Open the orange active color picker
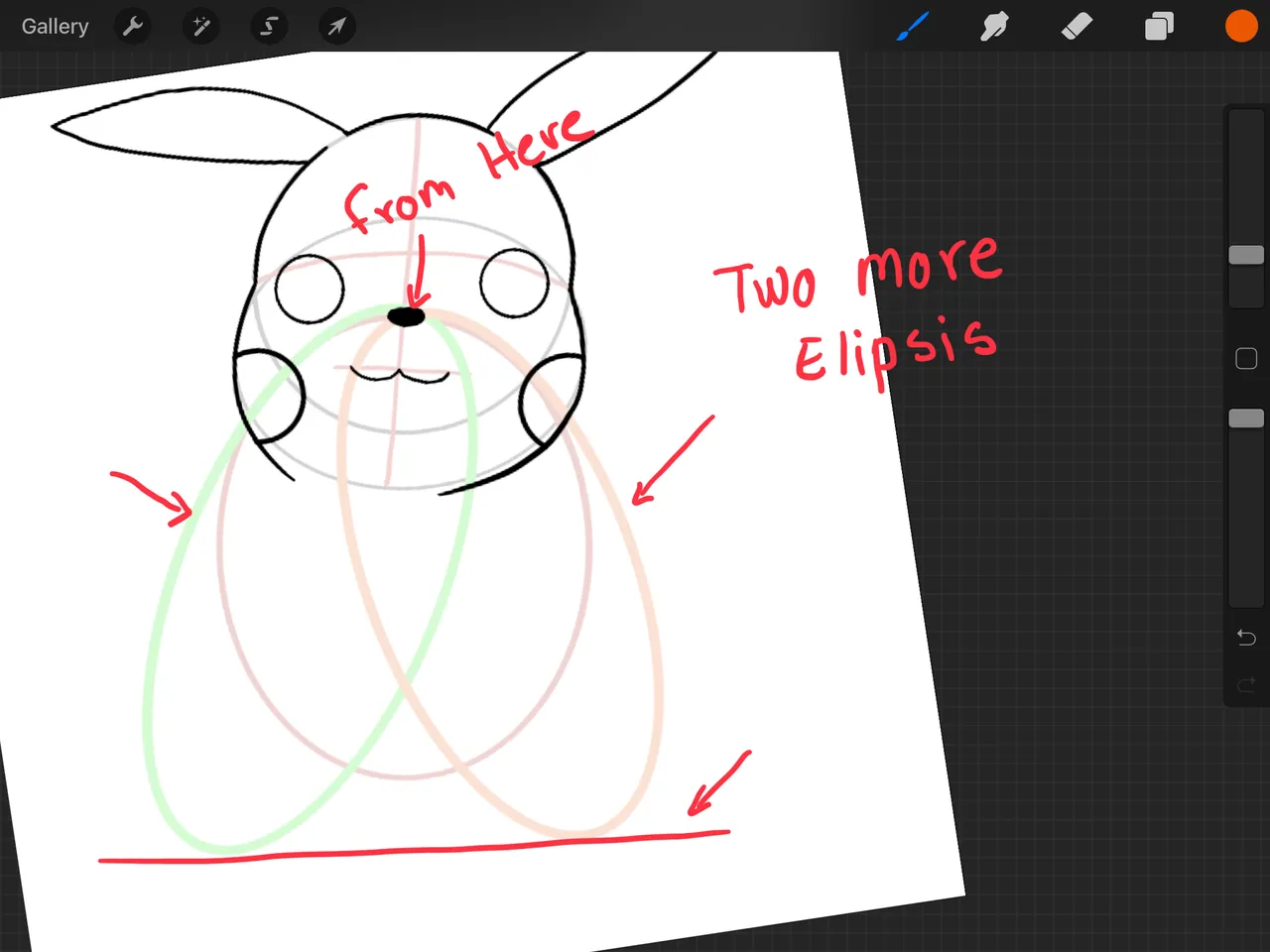Viewport: 1270px width, 952px height. coord(1241,27)
